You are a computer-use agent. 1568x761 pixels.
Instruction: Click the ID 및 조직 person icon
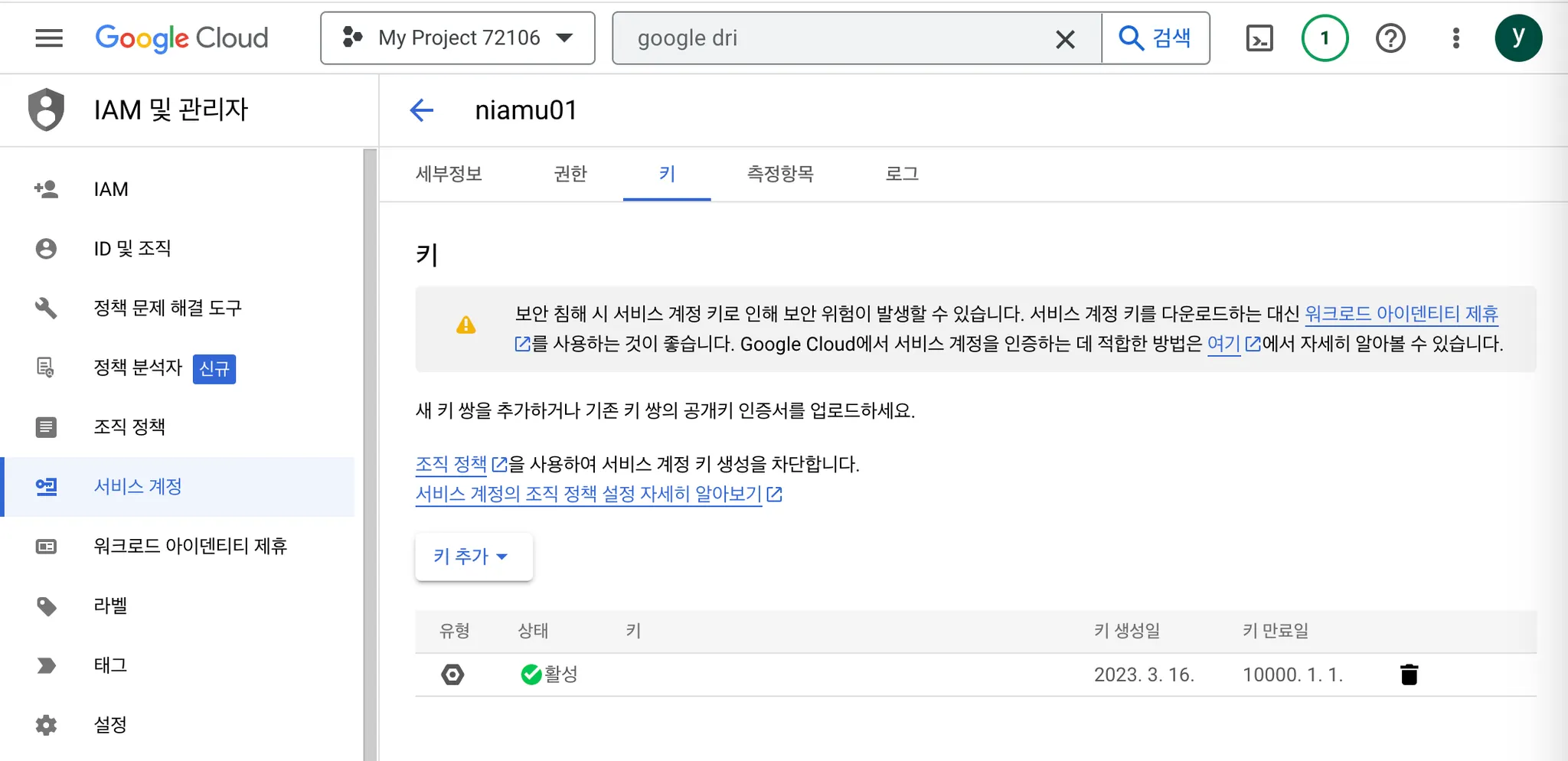[46, 249]
